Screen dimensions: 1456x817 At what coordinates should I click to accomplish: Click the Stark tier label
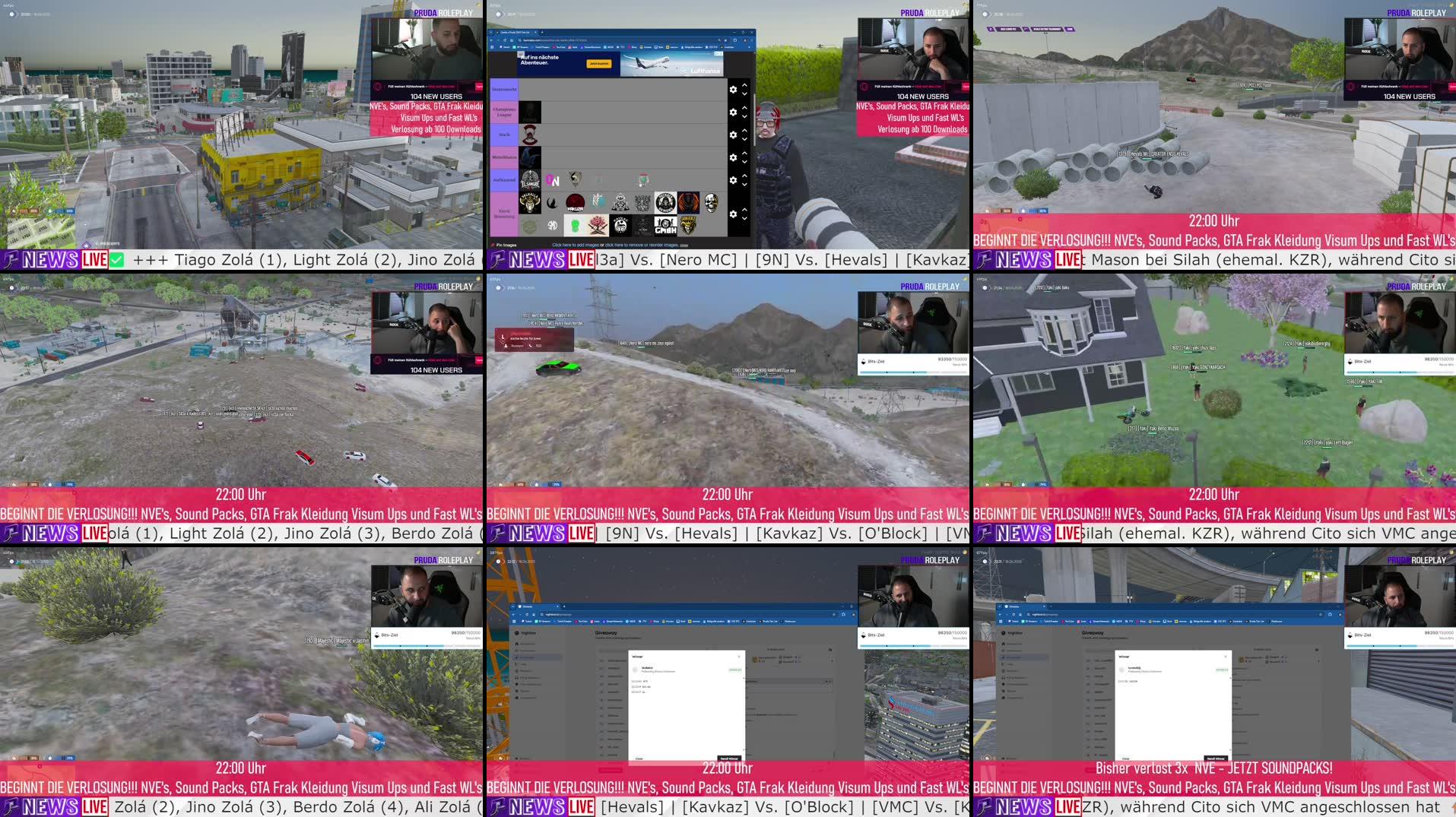504,135
